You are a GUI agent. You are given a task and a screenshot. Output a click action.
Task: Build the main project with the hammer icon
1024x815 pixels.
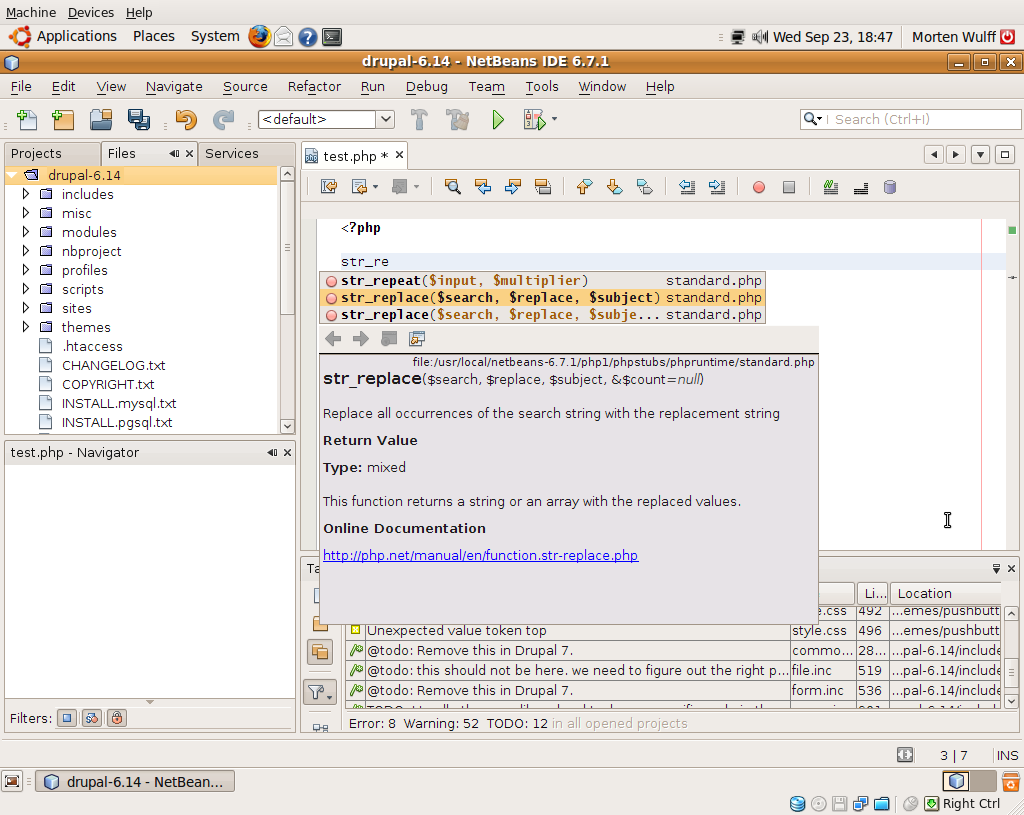[x=419, y=120]
